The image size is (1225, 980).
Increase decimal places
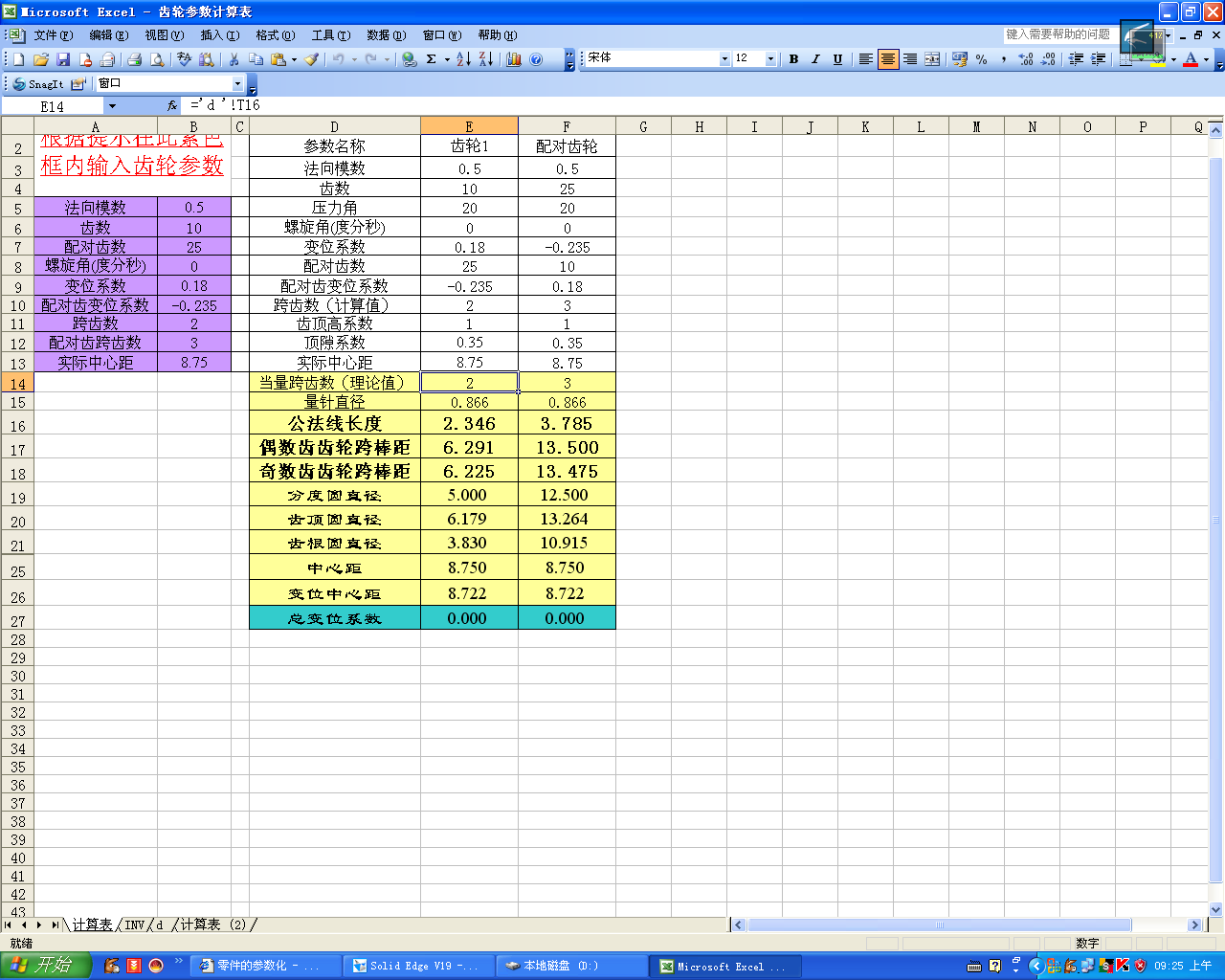click(x=1026, y=59)
